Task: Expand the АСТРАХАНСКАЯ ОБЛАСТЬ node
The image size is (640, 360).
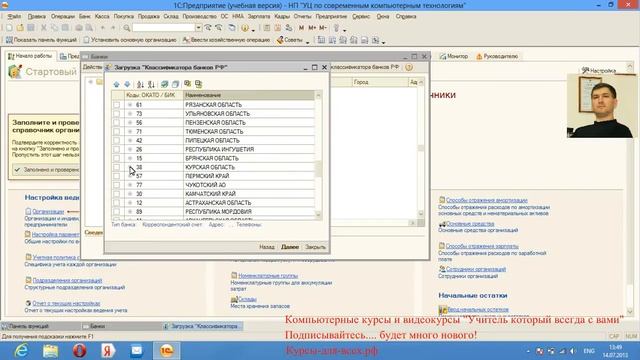Action: (130, 203)
